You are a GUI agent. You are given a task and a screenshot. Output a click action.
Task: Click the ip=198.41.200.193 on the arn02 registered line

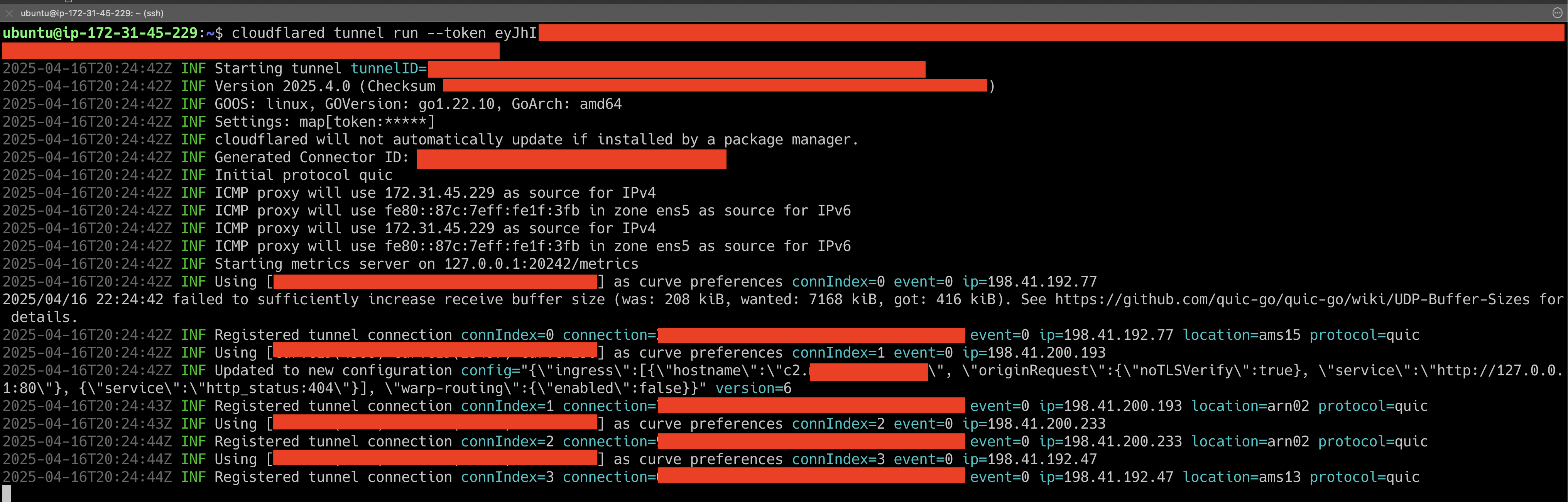pyautogui.click(x=1110, y=406)
